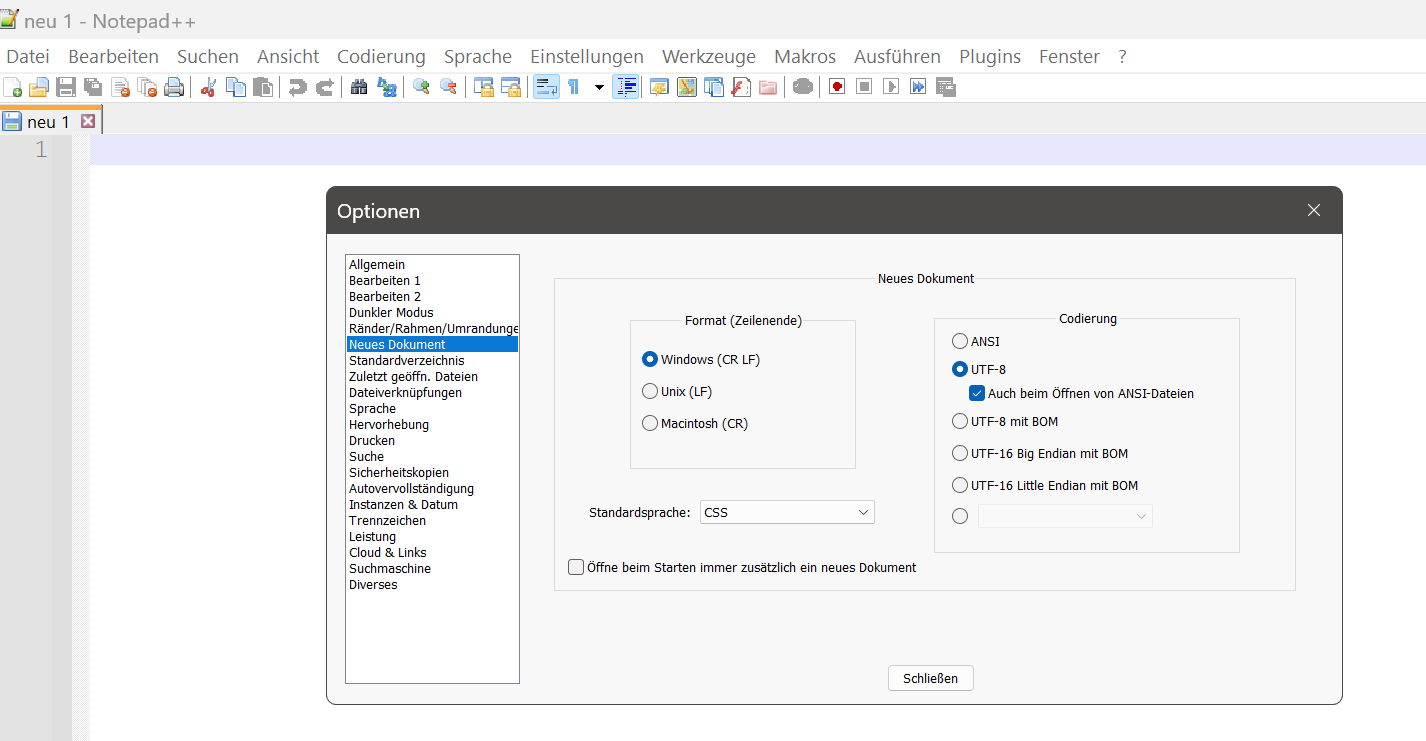Open the Codierung menu
Image resolution: width=1426 pixels, height=741 pixels.
(x=381, y=57)
